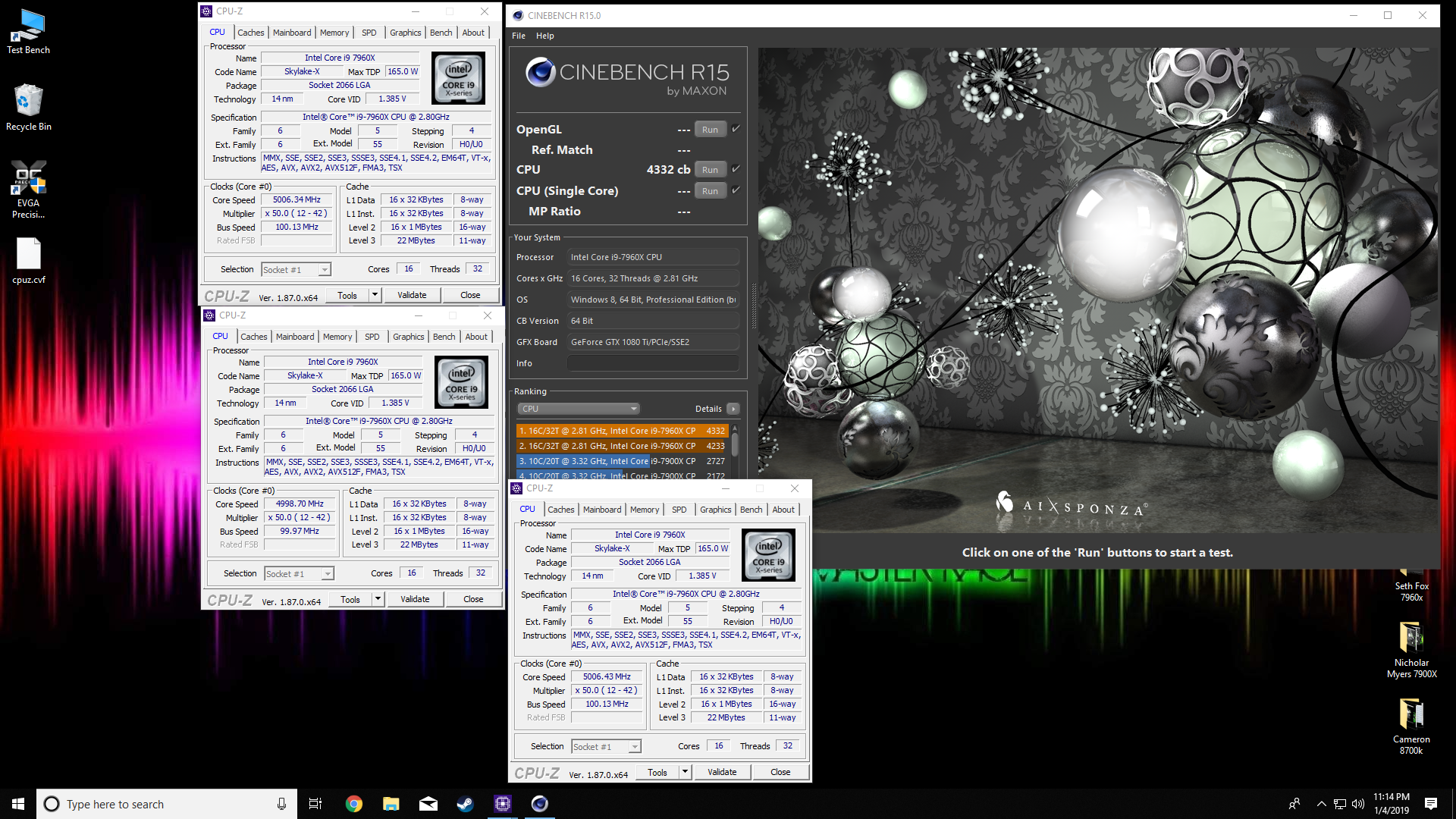Image resolution: width=1456 pixels, height=819 pixels.
Task: Click the Intel Core i9 logo in bottom CPU-Z
Action: [x=768, y=555]
